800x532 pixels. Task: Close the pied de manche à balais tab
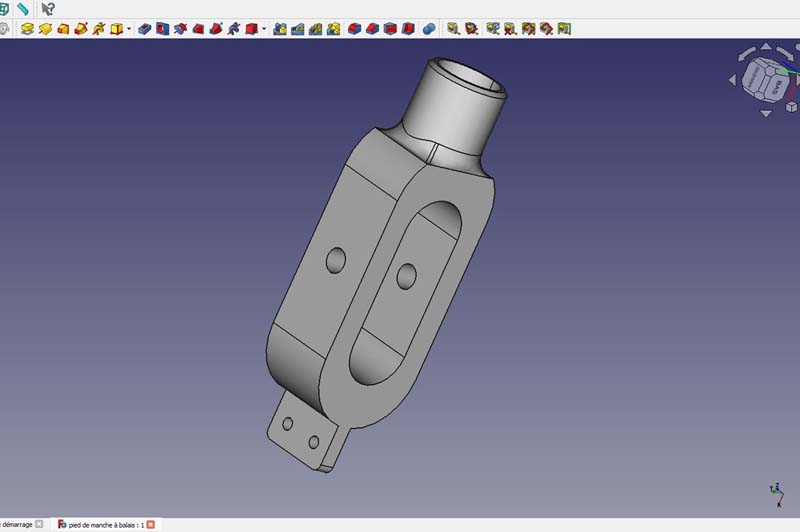151,524
